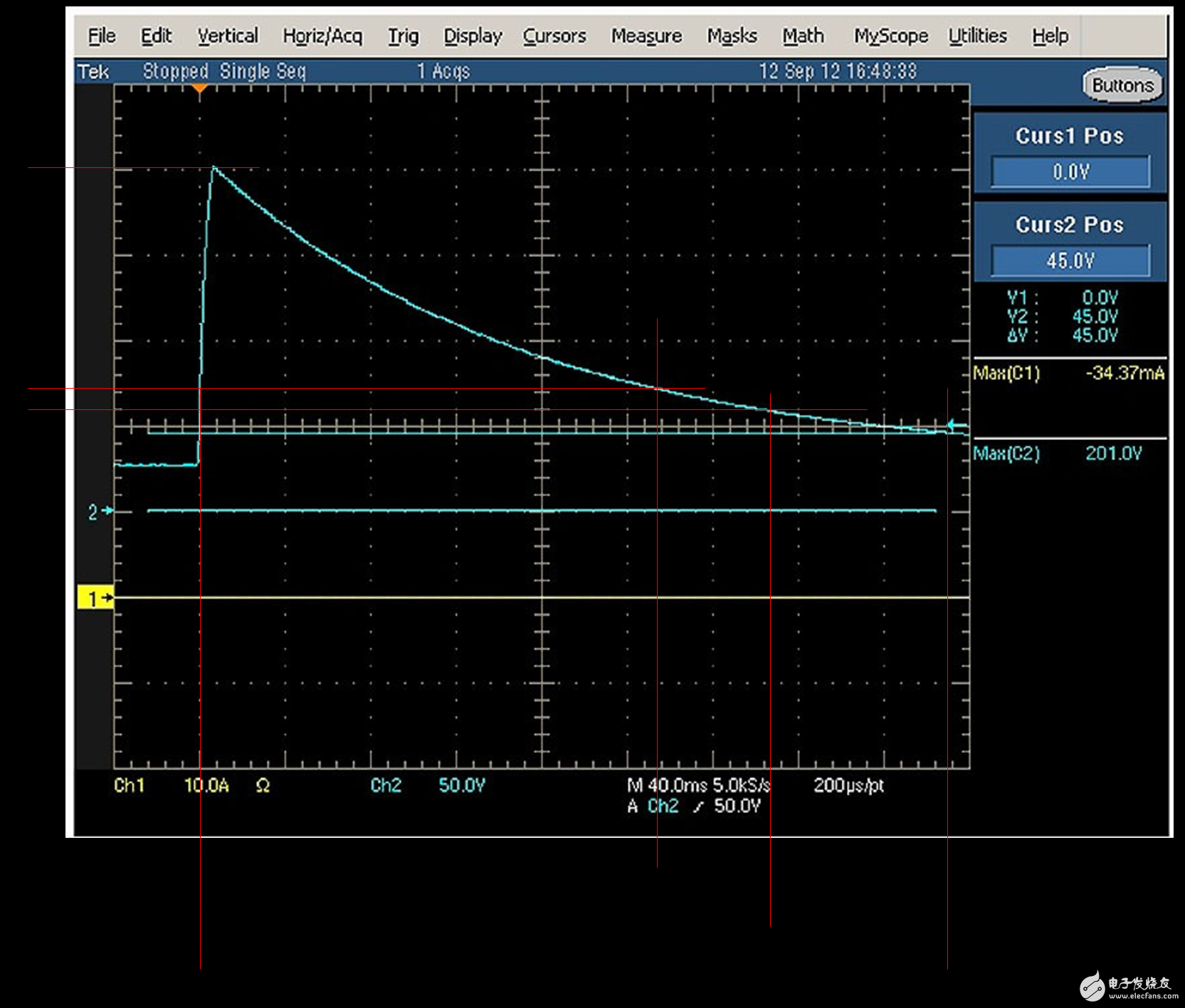1185x1008 pixels.
Task: Open the Utilities menu
Action: 977,36
